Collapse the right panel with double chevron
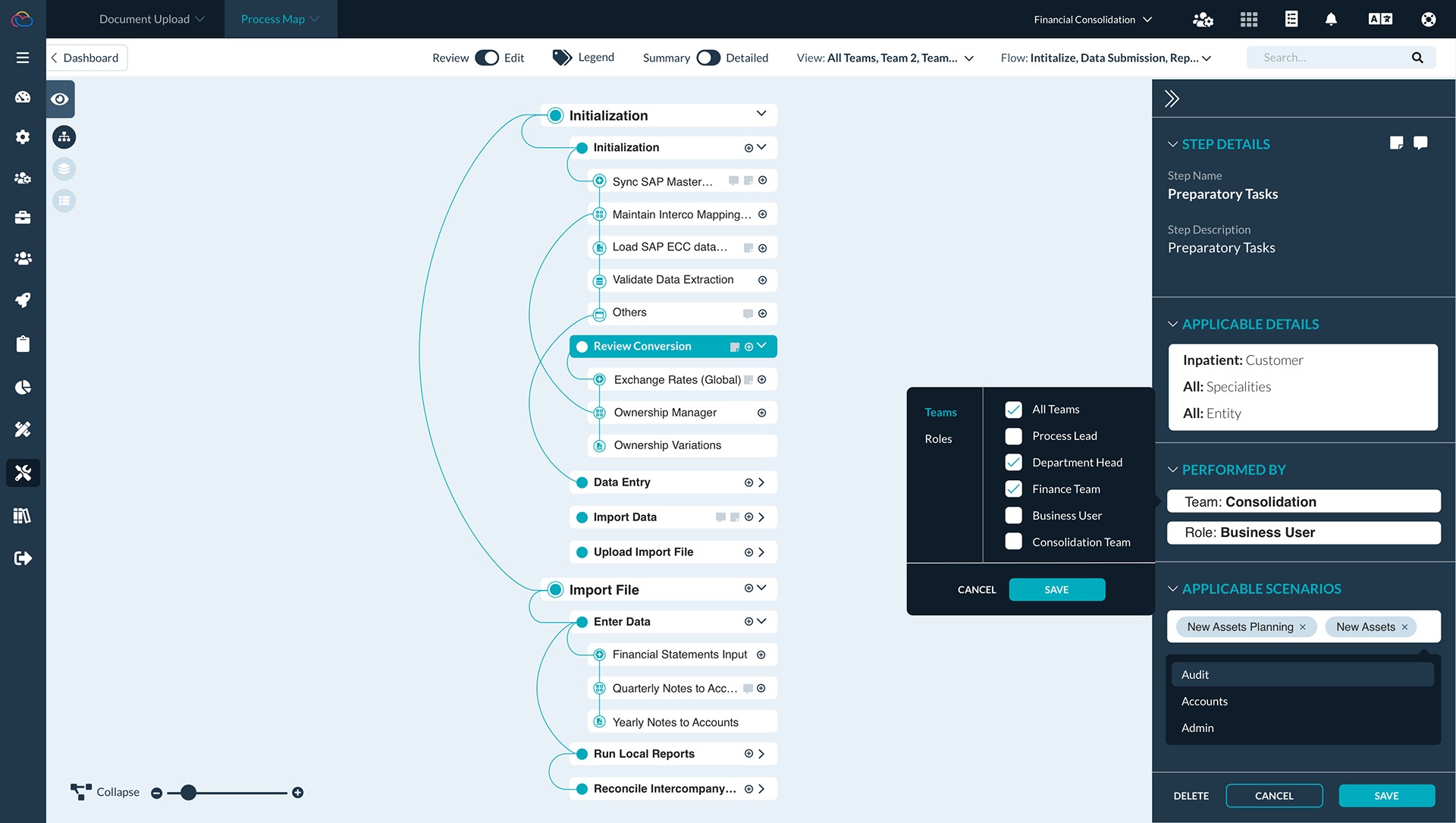The image size is (1456, 823). tap(1172, 99)
